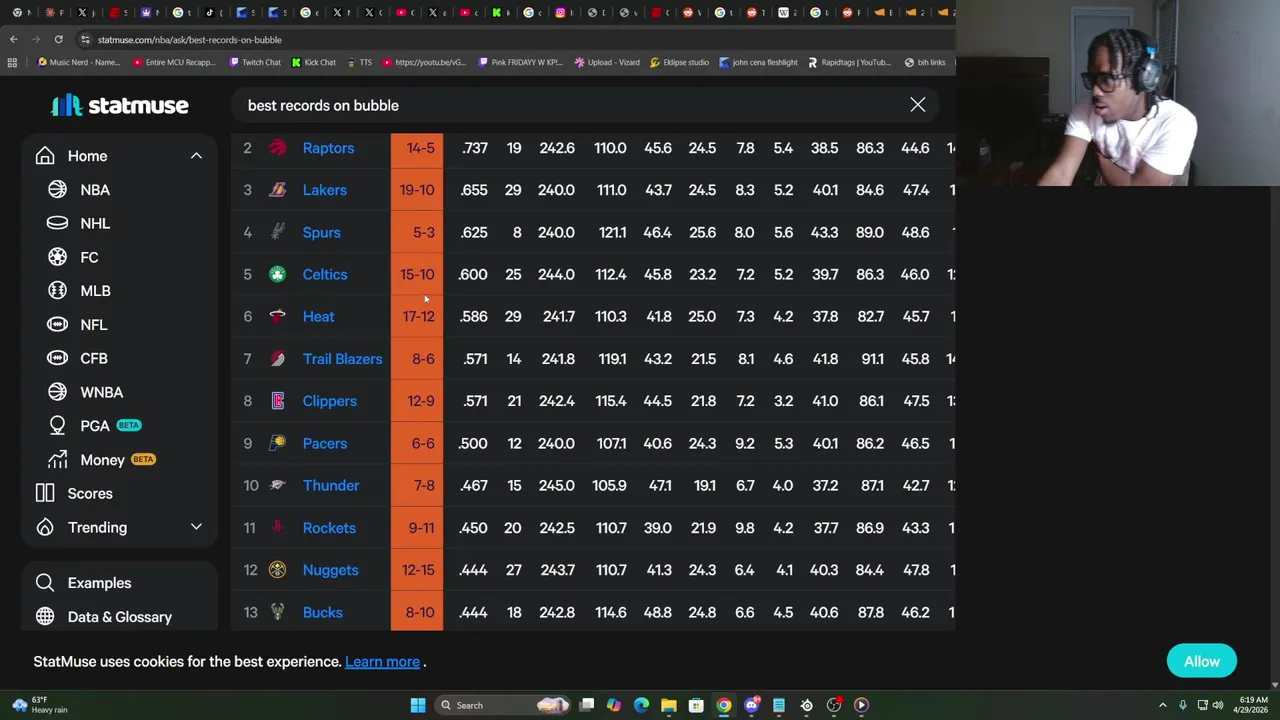This screenshot has height=720, width=1280.
Task: Open the Eklipse studio bookmark
Action: pyautogui.click(x=679, y=62)
